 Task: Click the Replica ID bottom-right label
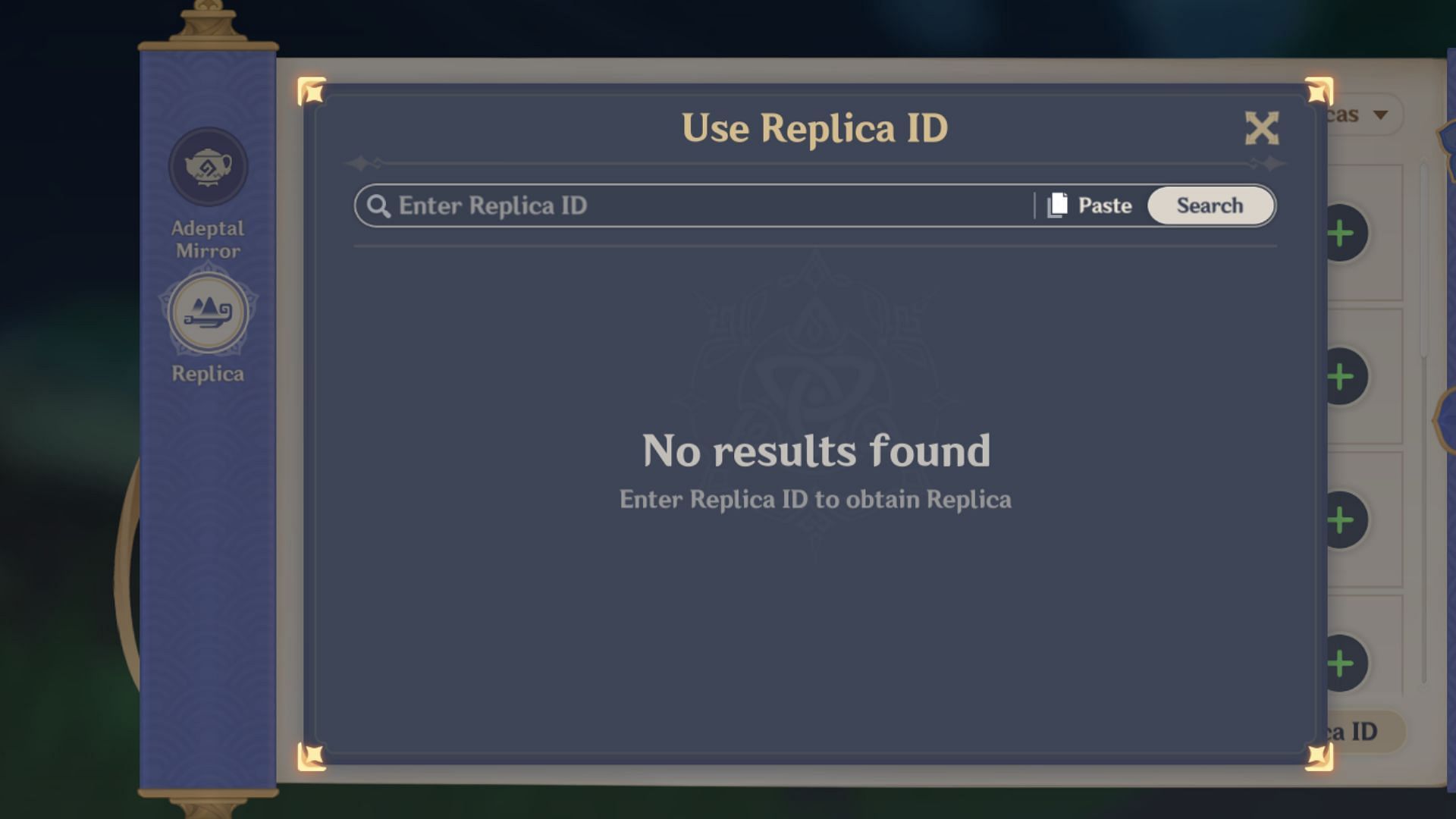pyautogui.click(x=1357, y=731)
